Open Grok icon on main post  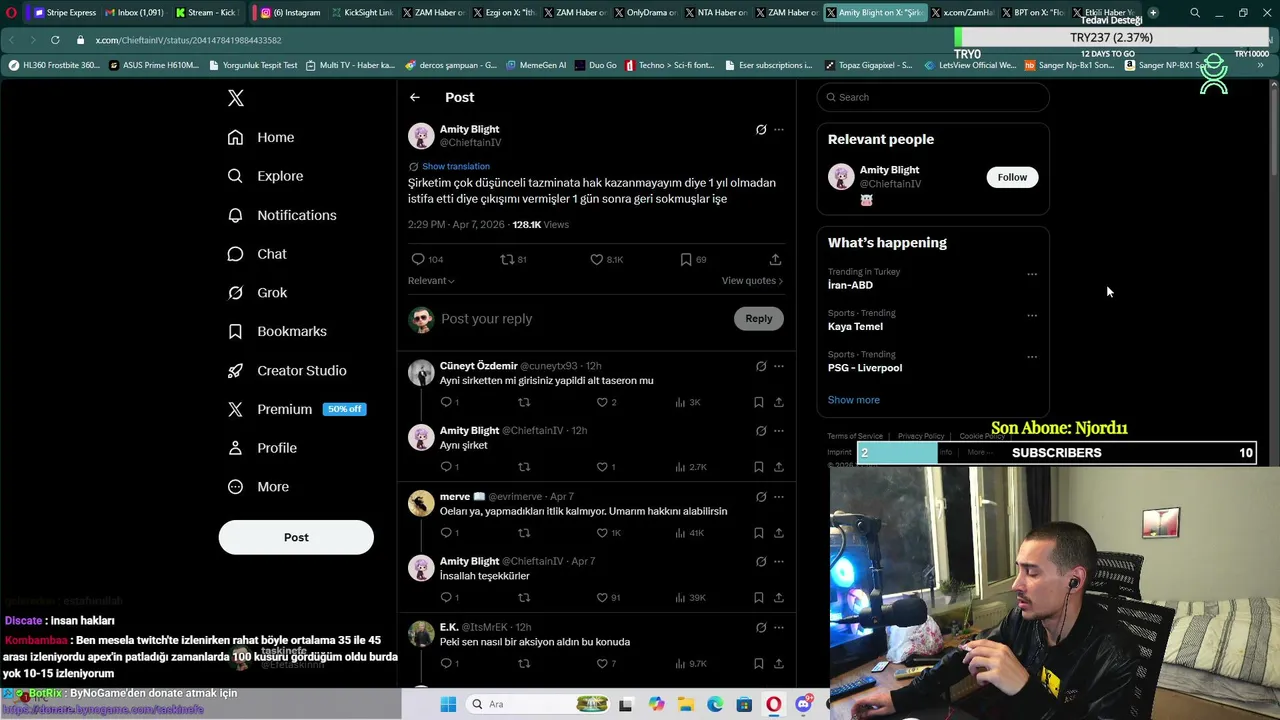(761, 129)
